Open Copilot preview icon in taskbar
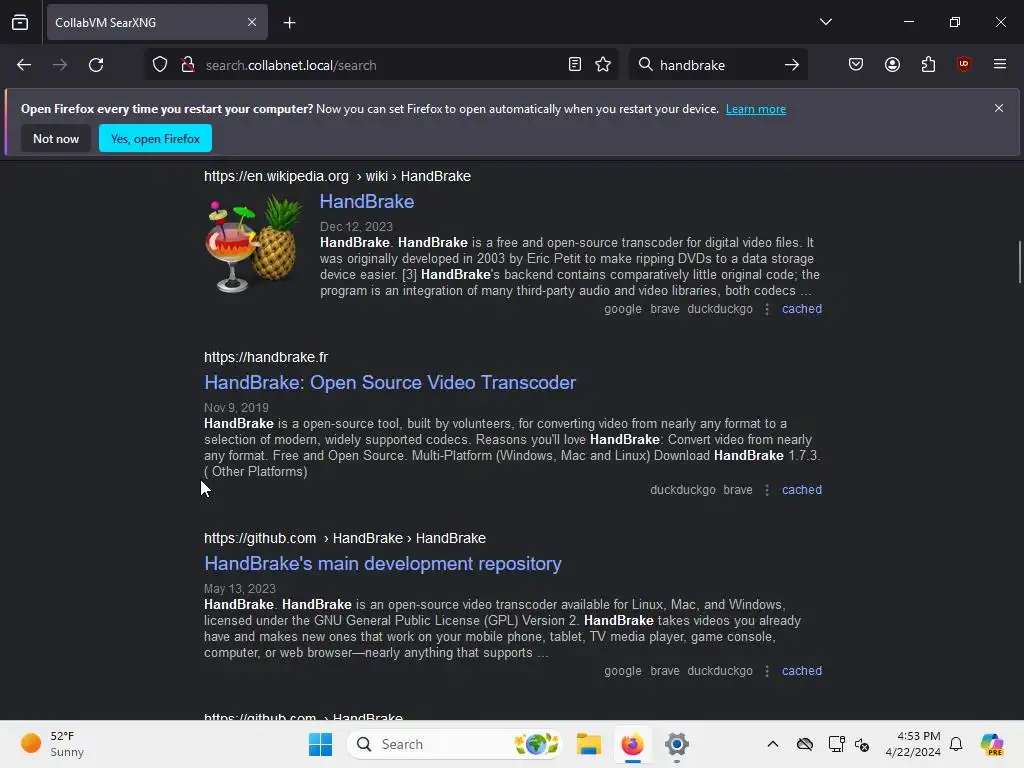The image size is (1024, 768). [992, 744]
